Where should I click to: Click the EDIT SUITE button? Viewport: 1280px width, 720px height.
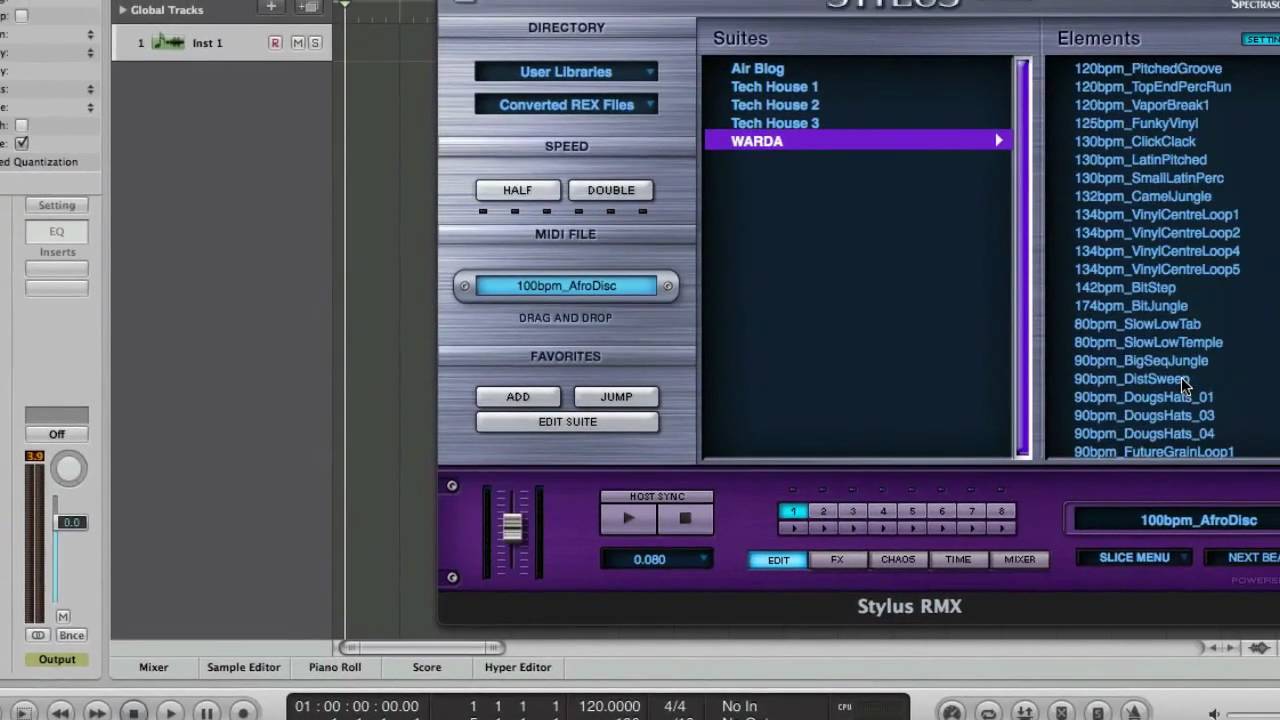[567, 422]
